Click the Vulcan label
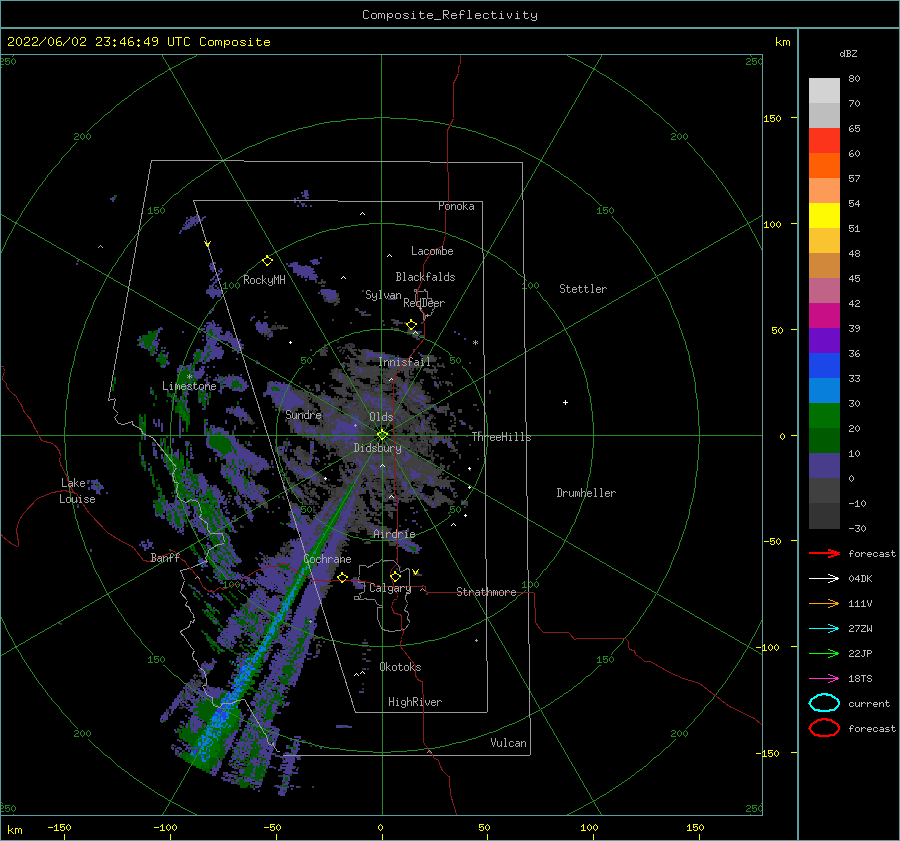900x841 pixels. pos(508,743)
